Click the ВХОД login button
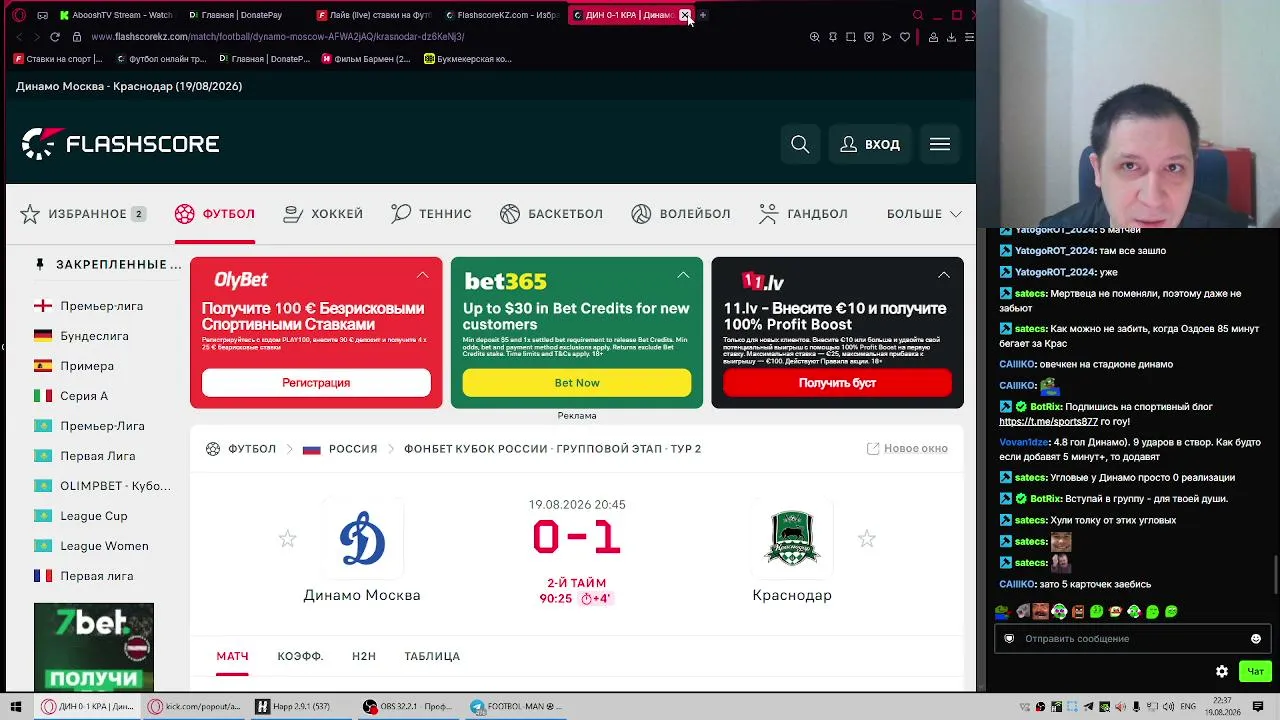 click(870, 144)
